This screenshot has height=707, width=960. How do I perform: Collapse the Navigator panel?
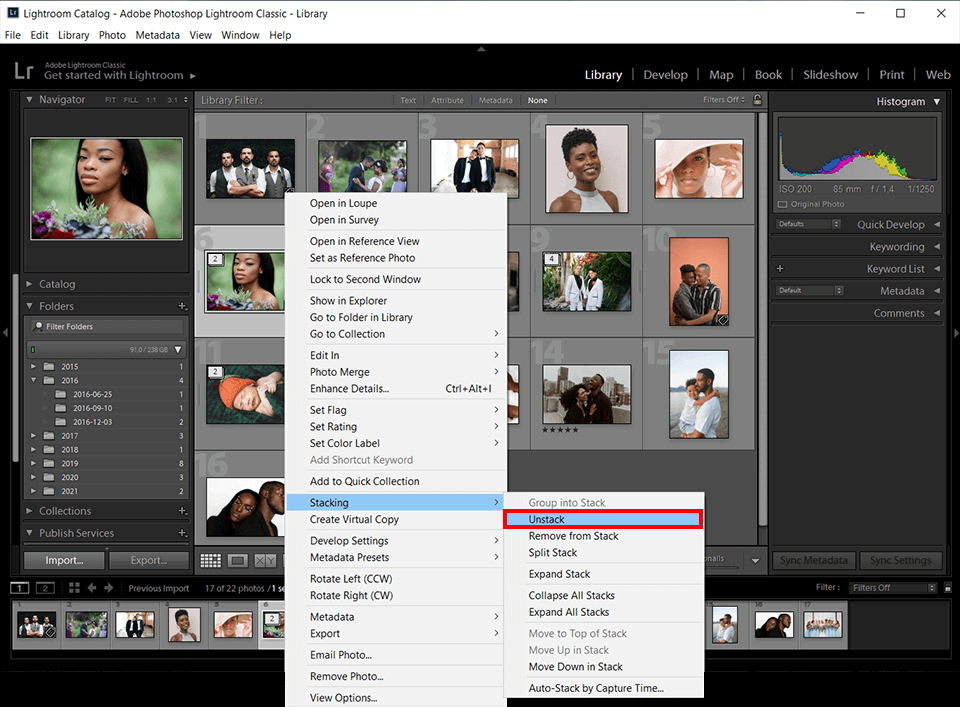pyautogui.click(x=29, y=99)
